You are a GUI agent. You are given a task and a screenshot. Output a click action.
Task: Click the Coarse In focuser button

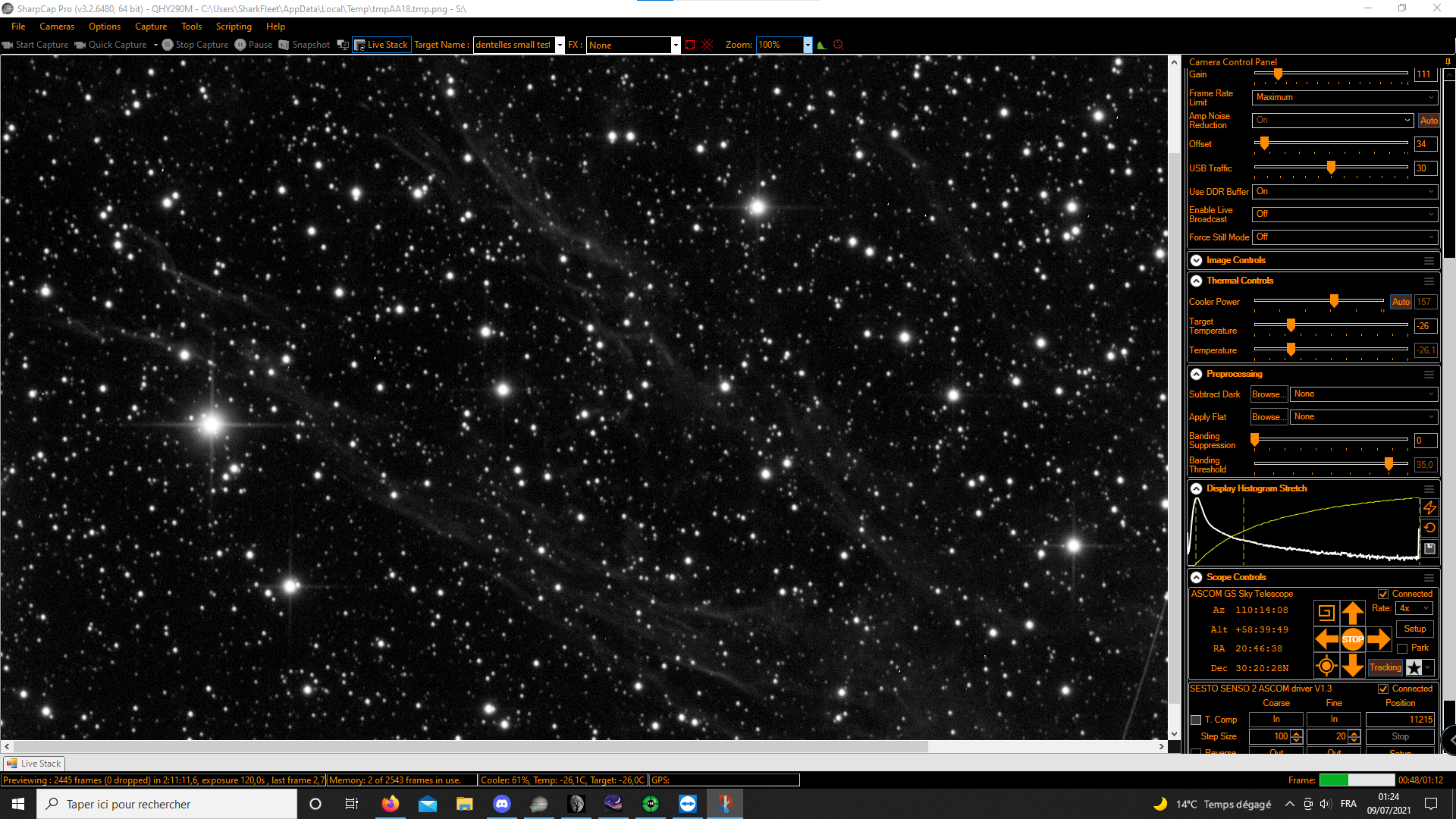1276,720
